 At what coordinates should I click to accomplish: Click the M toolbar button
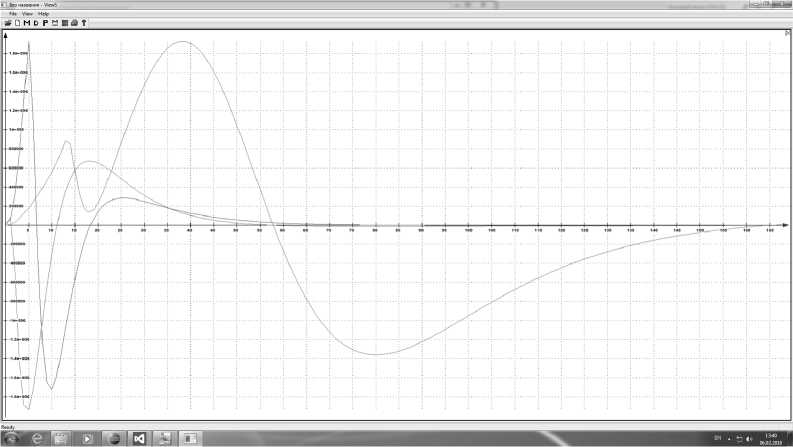pos(27,23)
